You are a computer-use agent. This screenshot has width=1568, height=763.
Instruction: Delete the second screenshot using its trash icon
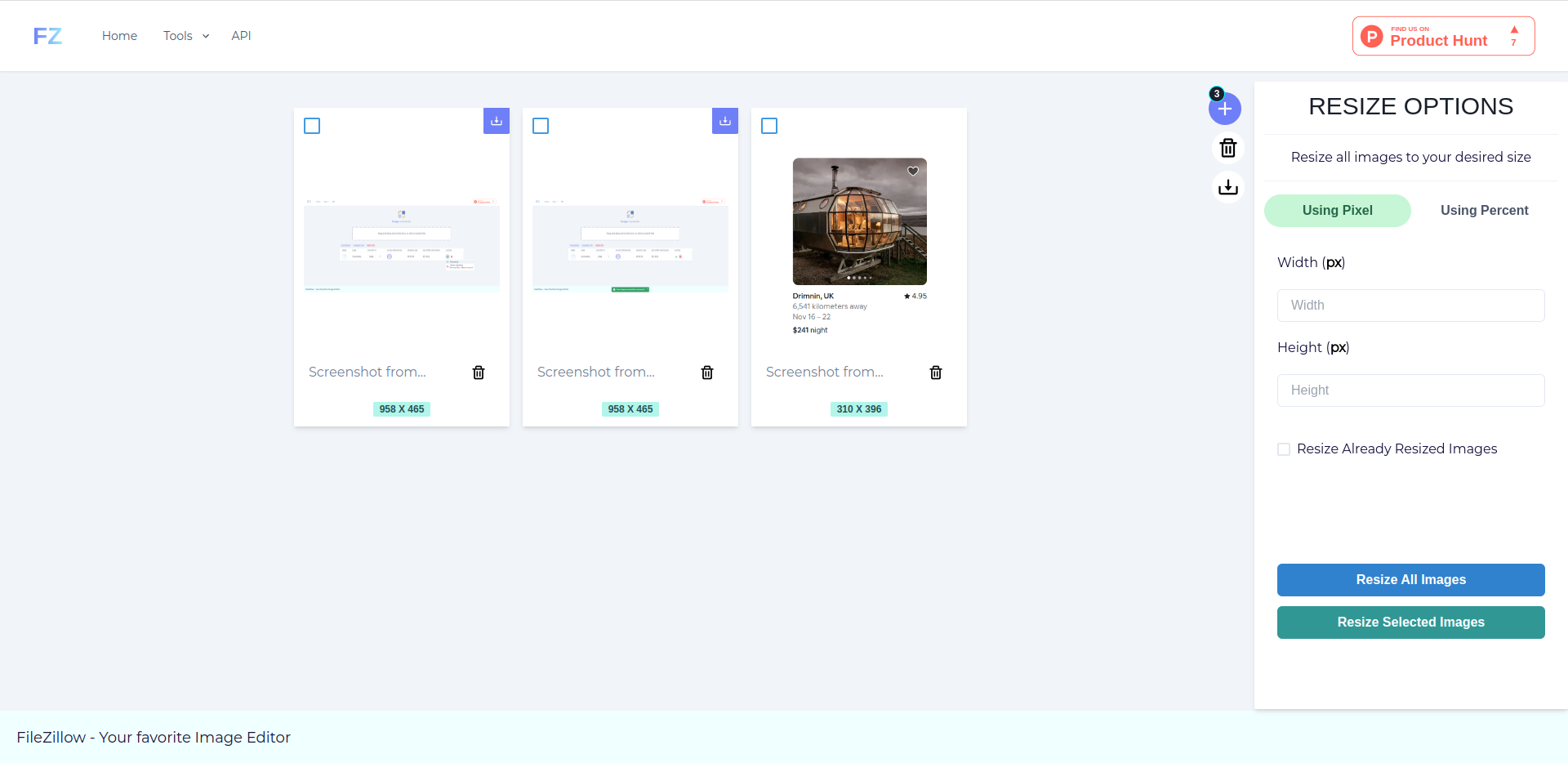(707, 373)
